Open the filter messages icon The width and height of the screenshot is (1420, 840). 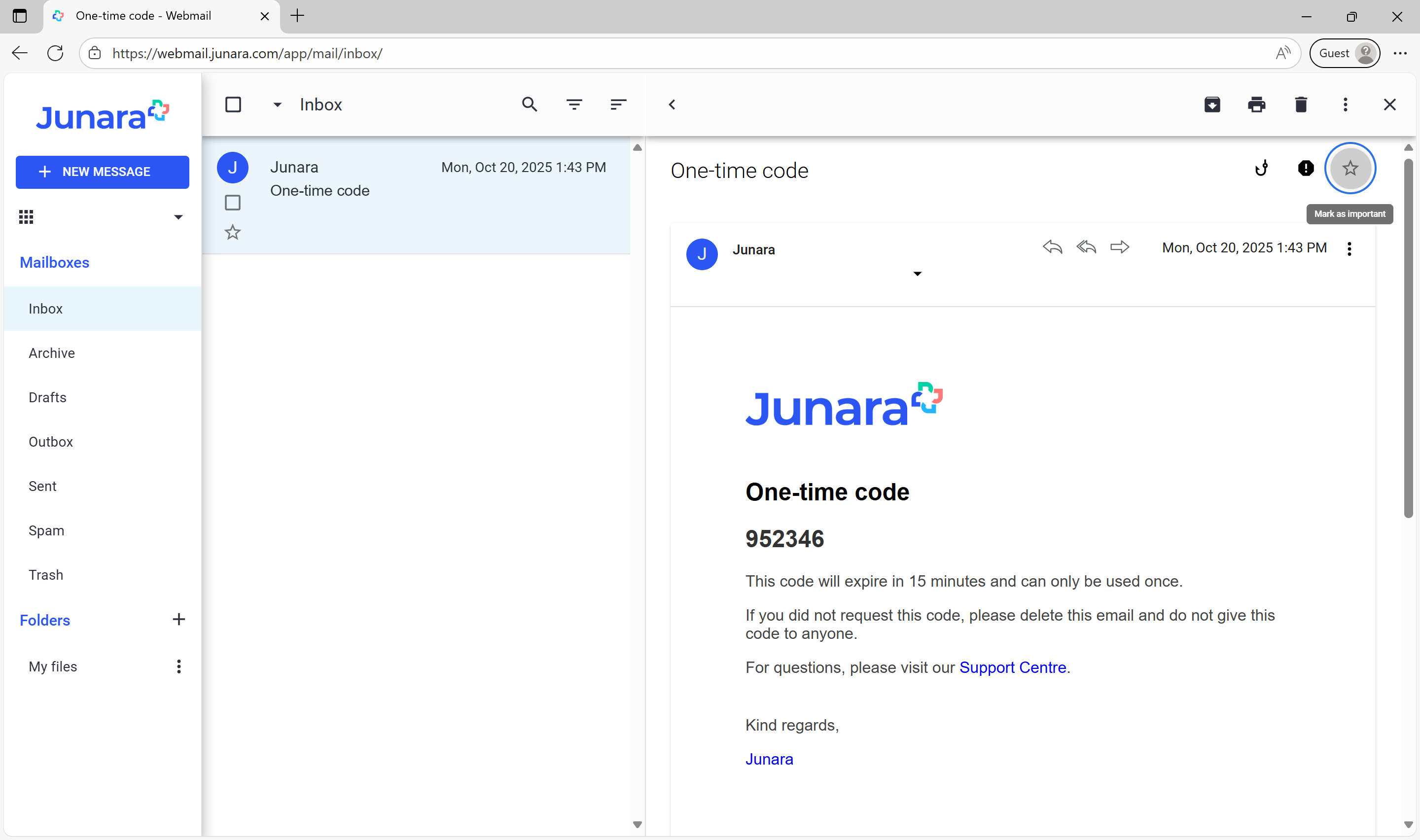(574, 105)
